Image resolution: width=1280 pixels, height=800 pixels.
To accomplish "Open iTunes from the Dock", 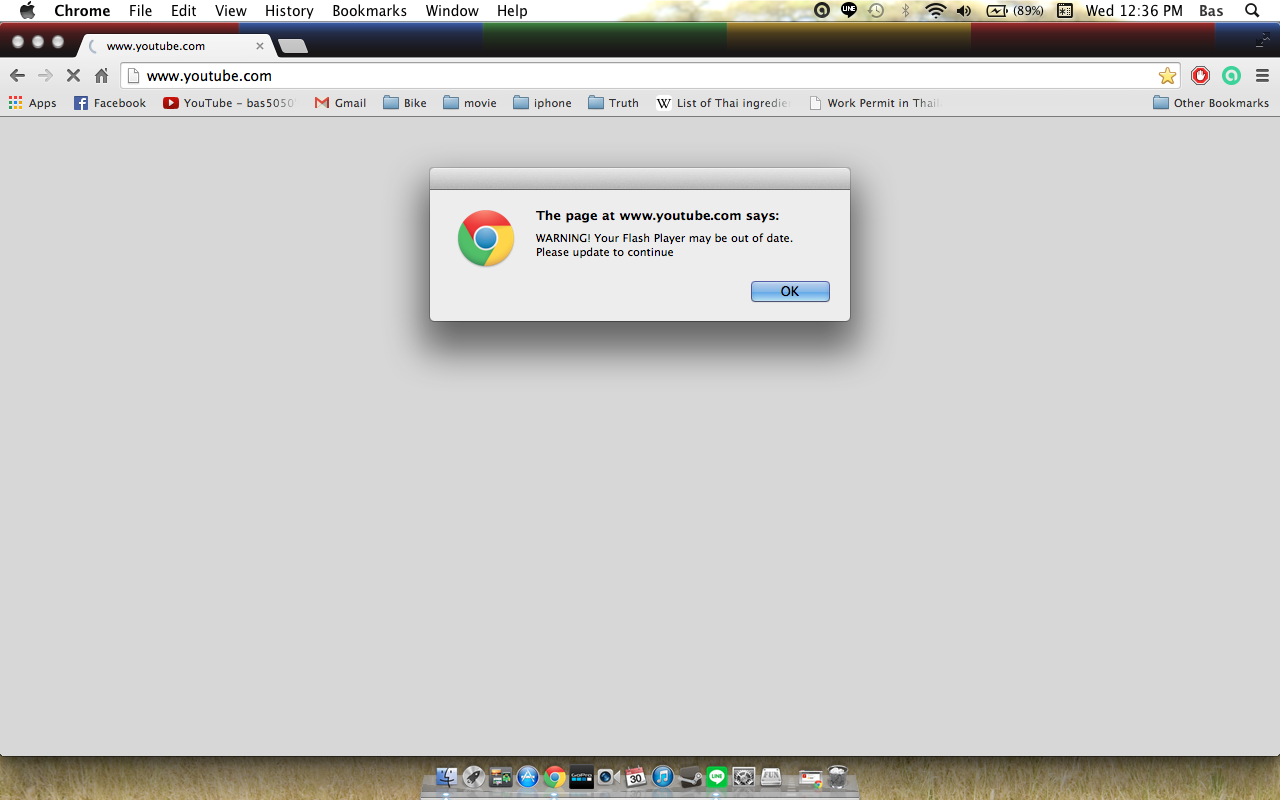I will [x=662, y=777].
